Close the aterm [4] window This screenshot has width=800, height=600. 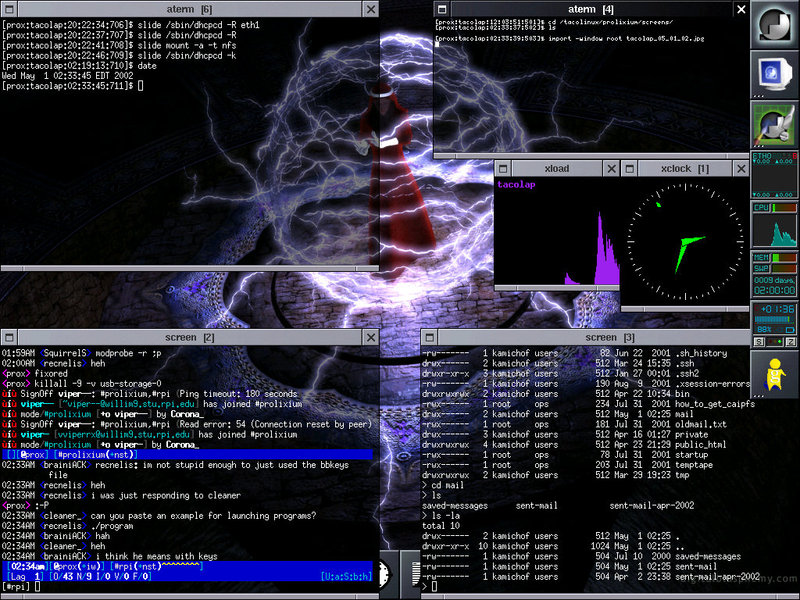click(x=741, y=9)
